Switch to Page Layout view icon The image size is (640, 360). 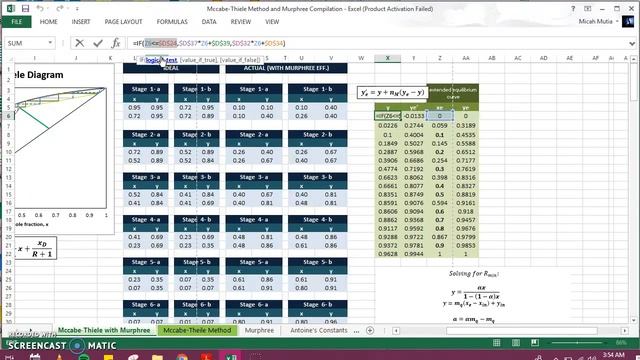516,343
